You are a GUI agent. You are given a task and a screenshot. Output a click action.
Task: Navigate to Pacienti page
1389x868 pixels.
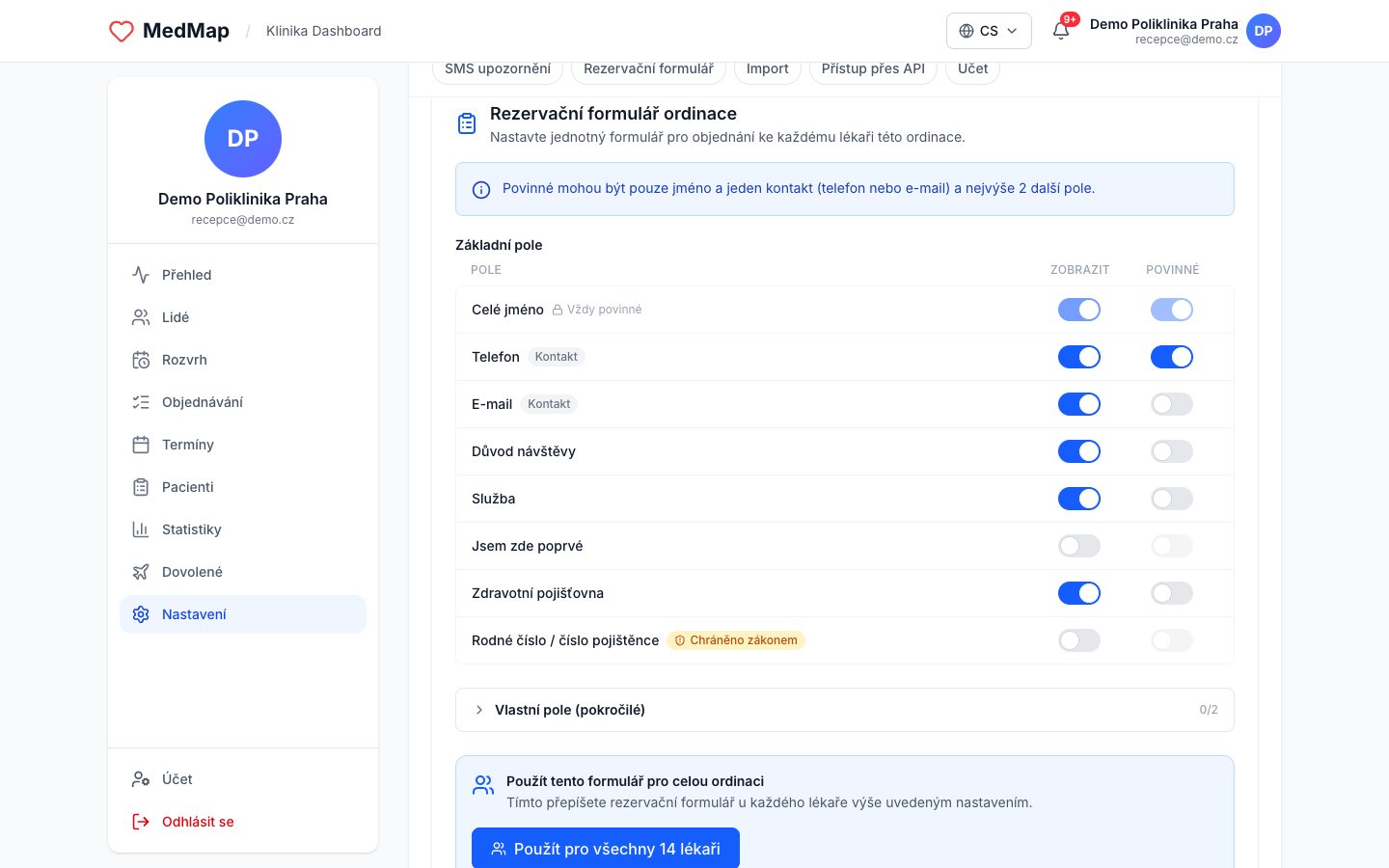[243, 487]
